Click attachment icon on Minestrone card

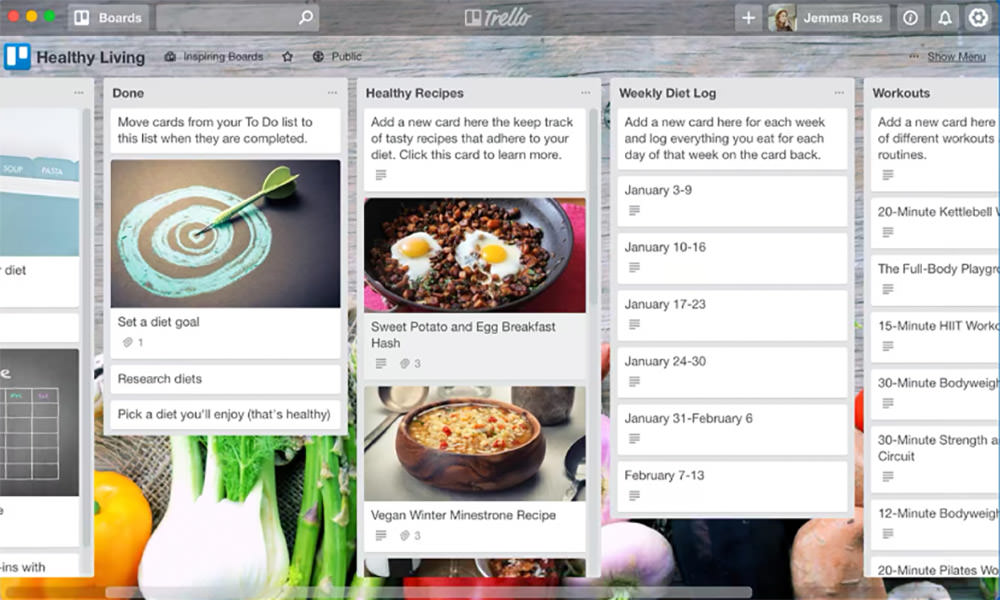(x=404, y=536)
